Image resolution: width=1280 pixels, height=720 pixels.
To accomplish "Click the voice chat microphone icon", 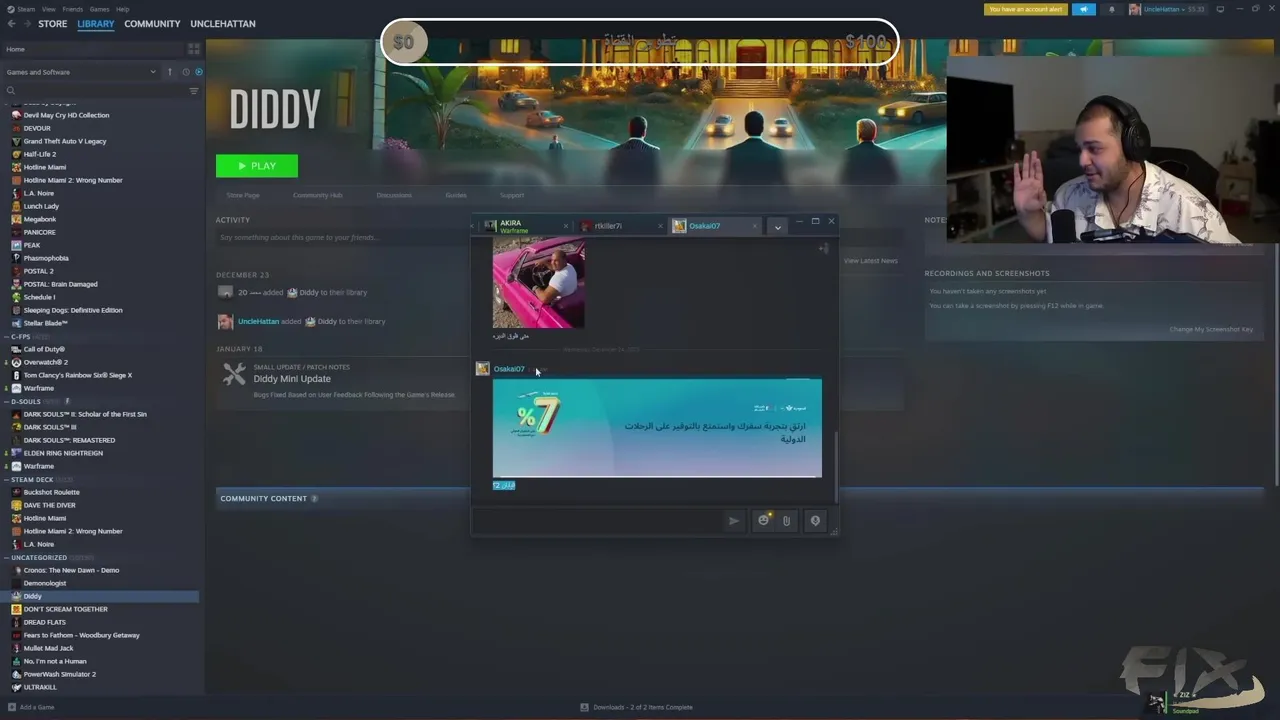I will tap(815, 520).
